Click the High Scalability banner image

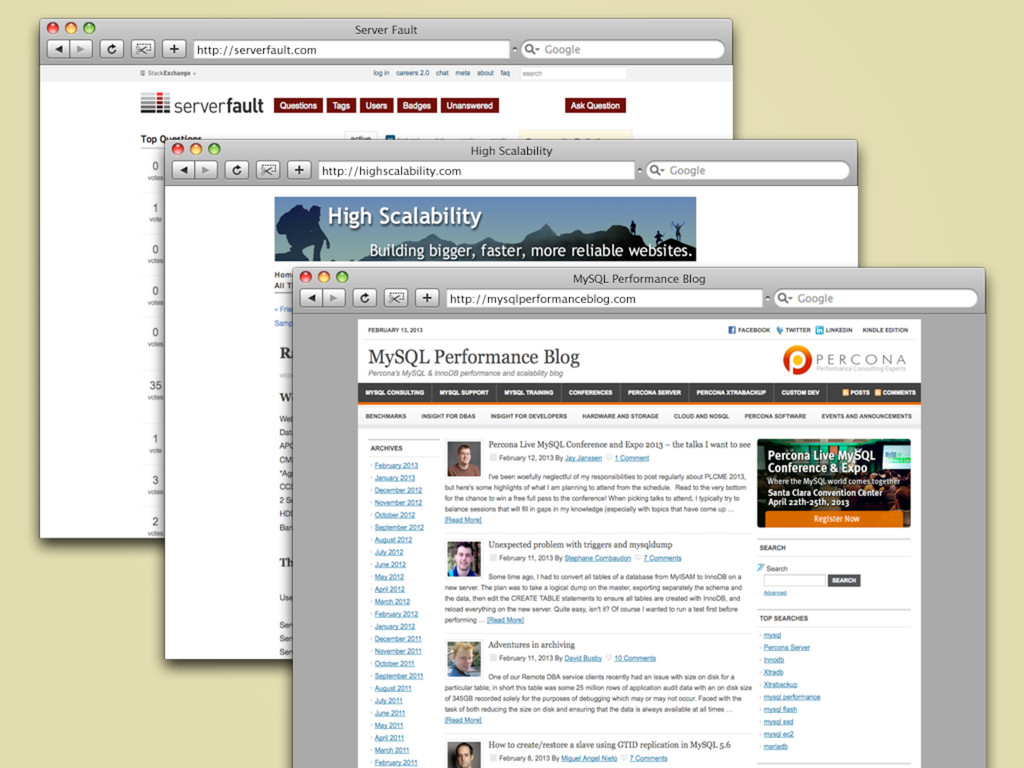[485, 229]
